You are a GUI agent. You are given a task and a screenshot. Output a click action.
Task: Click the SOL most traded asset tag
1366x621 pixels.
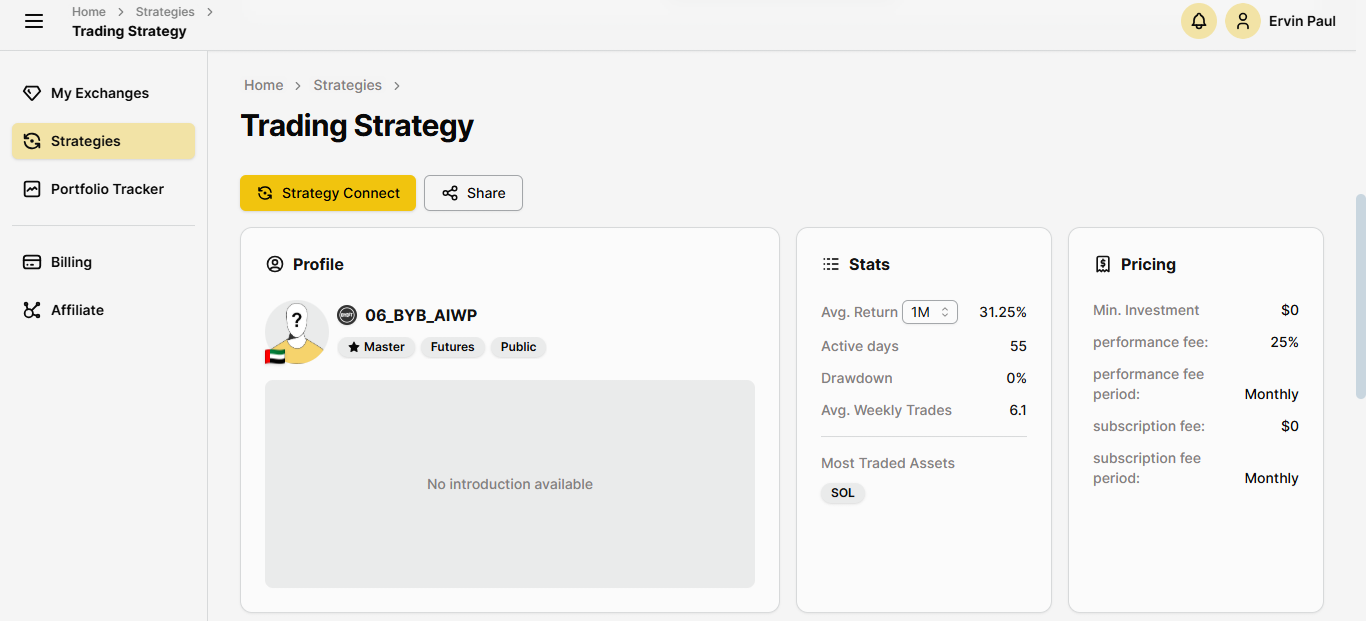843,493
